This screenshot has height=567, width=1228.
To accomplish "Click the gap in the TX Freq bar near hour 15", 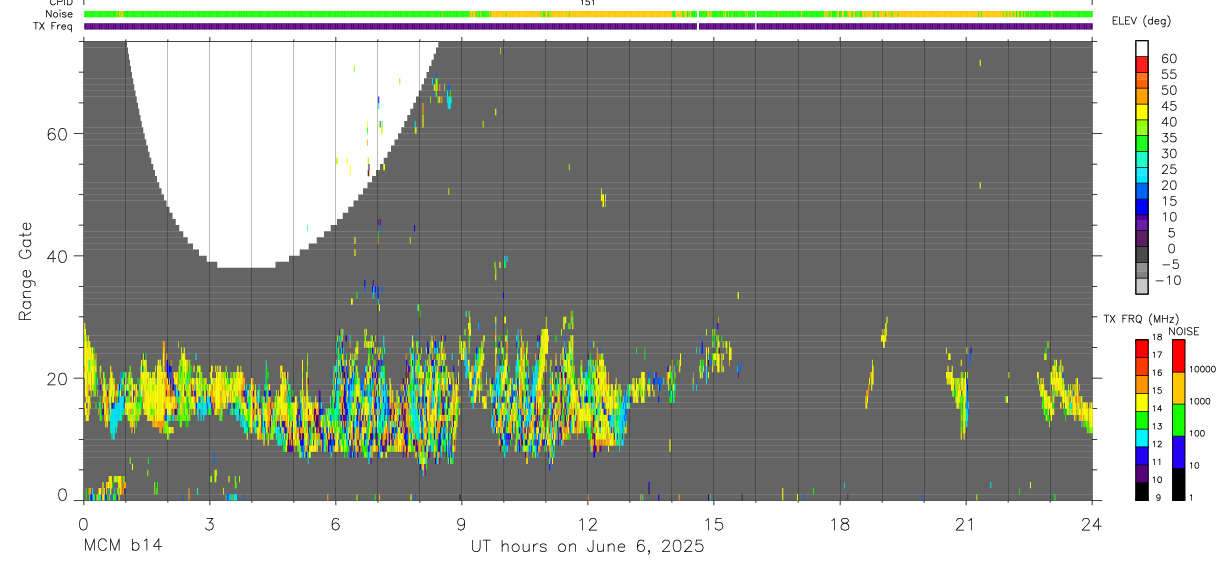I will point(697,26).
